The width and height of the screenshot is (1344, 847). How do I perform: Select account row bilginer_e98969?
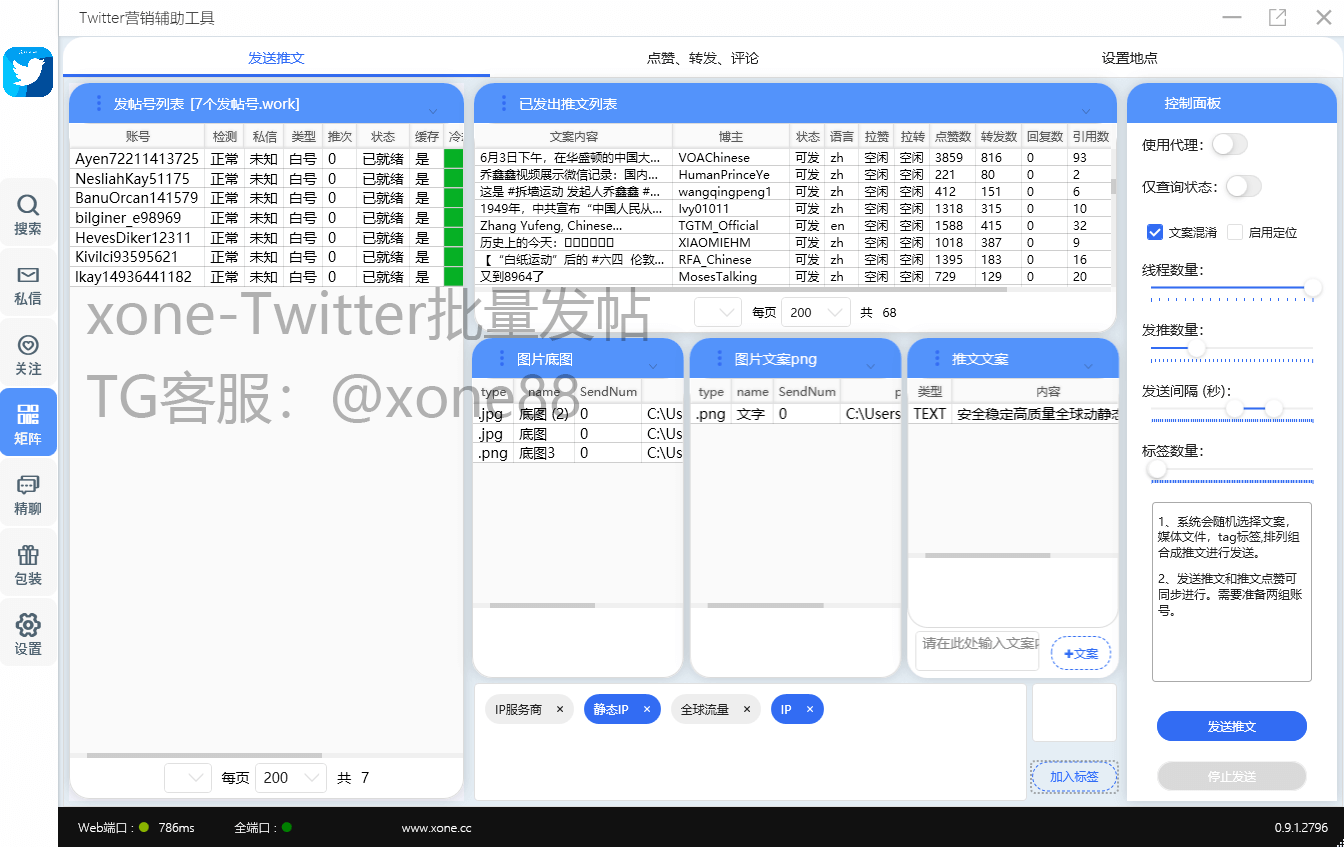[x=266, y=218]
